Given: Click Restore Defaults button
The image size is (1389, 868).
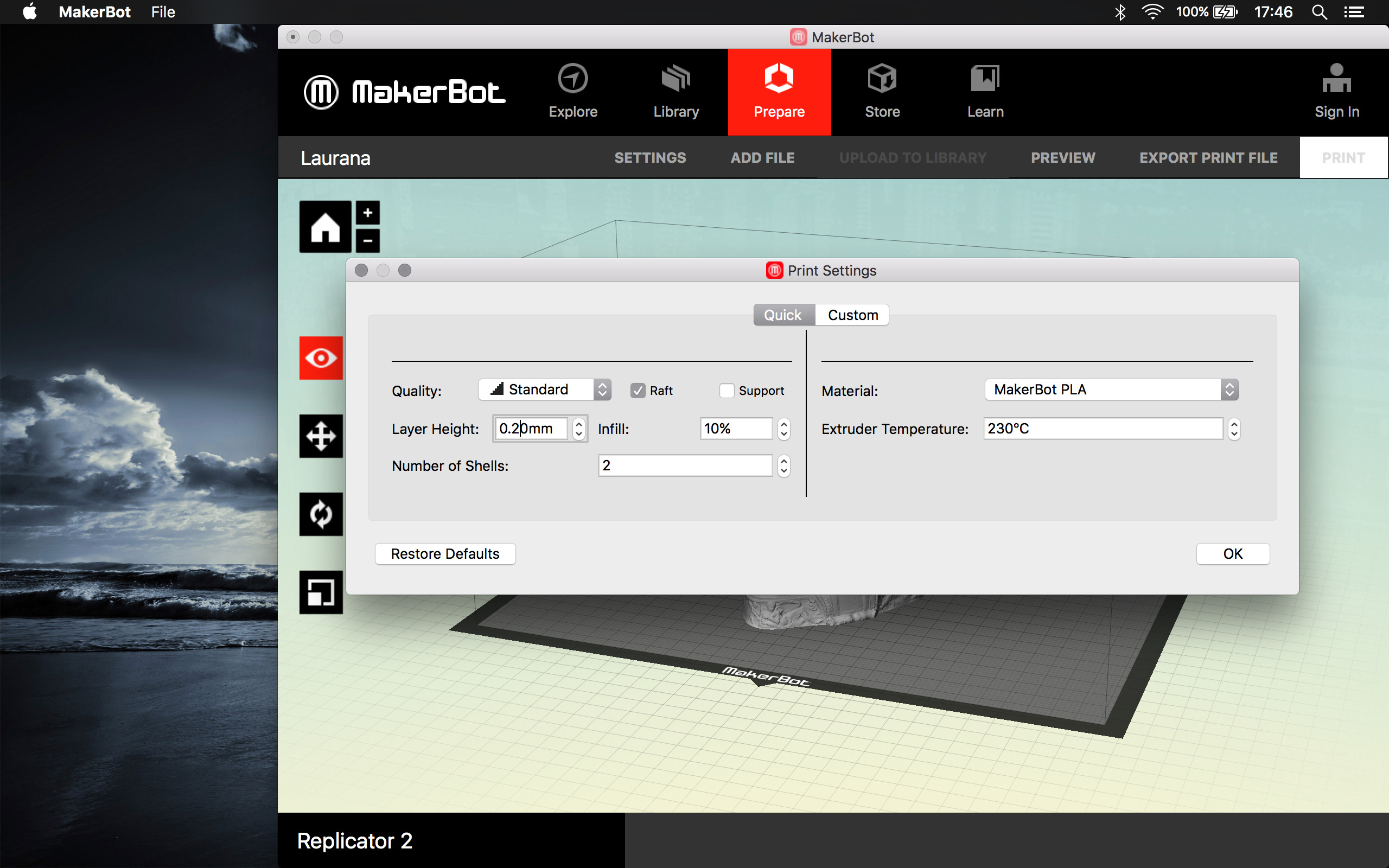Looking at the screenshot, I should pyautogui.click(x=445, y=554).
